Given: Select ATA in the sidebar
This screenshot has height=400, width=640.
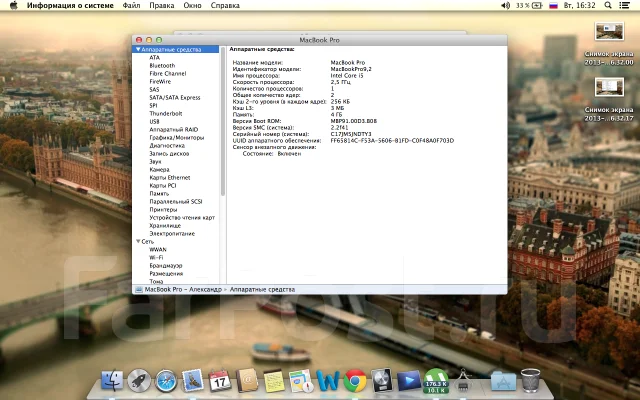Looking at the screenshot, I should (154, 58).
